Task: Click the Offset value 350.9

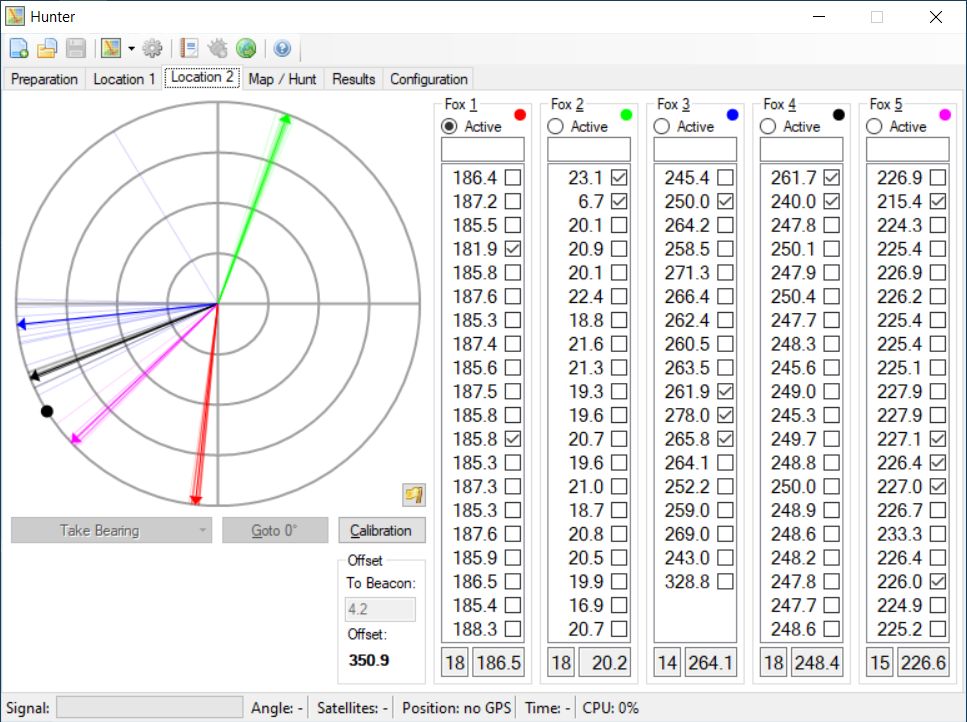Action: (x=369, y=660)
